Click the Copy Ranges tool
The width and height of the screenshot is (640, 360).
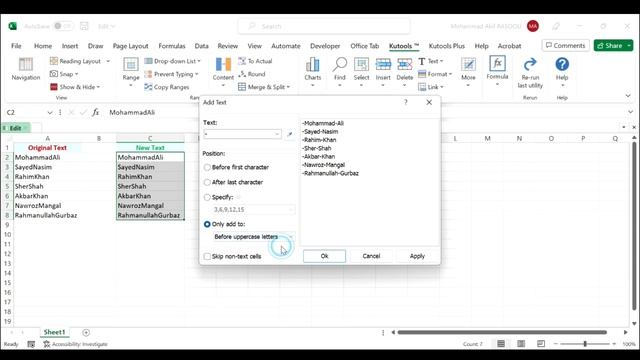(x=167, y=87)
